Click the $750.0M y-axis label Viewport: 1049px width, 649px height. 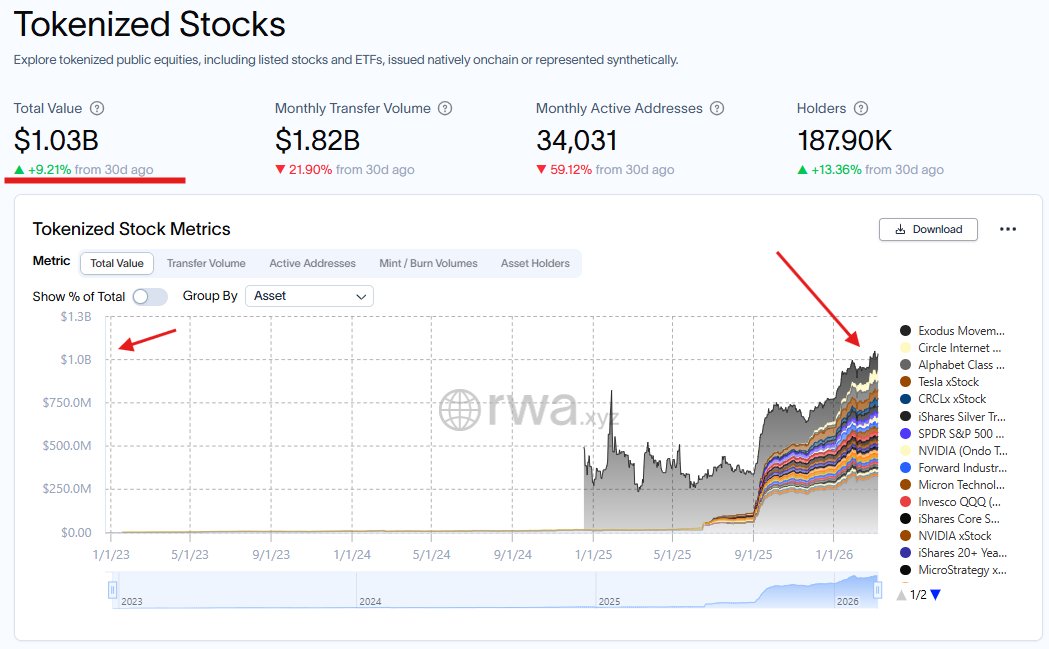point(67,403)
